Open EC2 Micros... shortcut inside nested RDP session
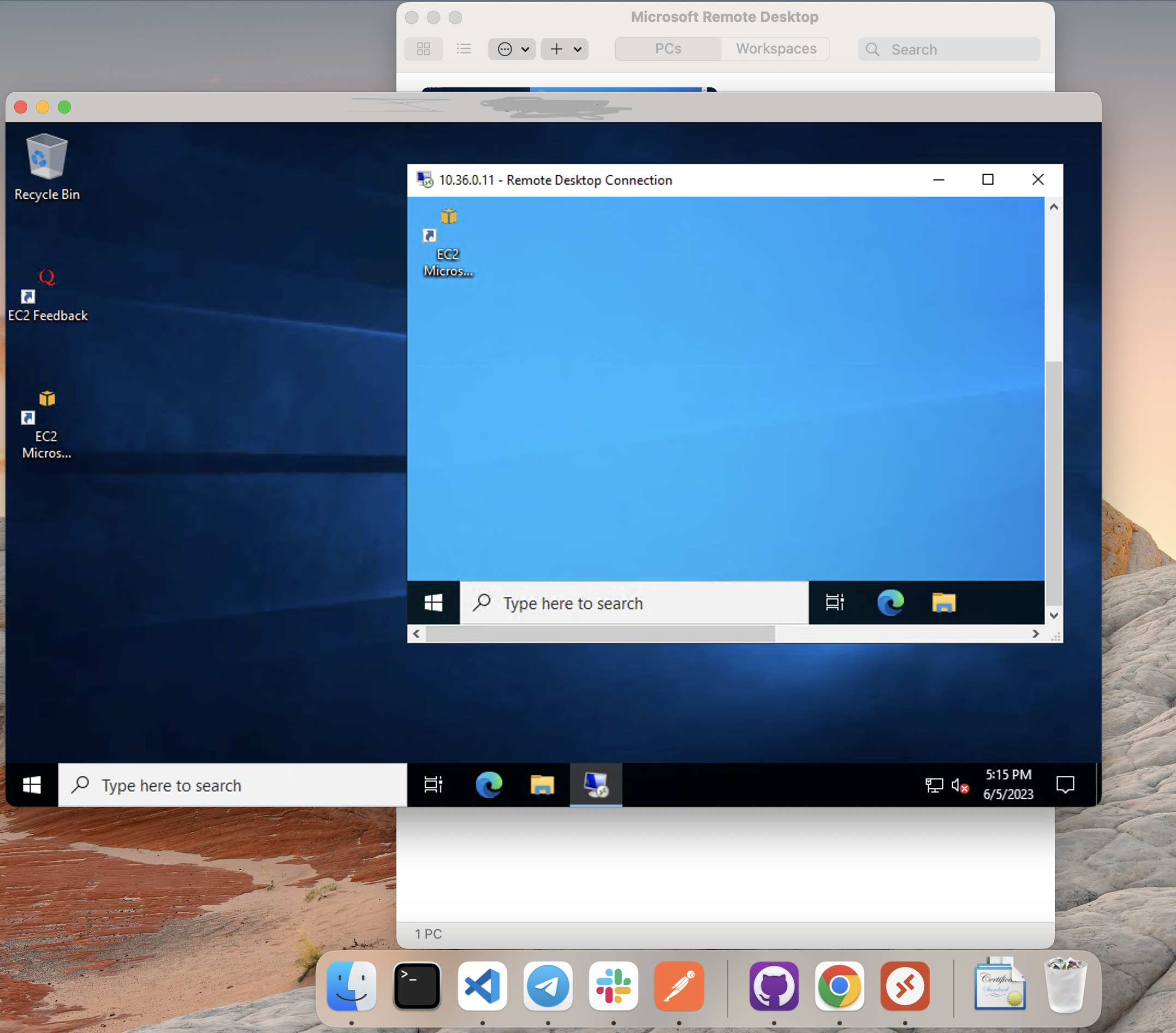This screenshot has width=1176, height=1033. point(448,244)
